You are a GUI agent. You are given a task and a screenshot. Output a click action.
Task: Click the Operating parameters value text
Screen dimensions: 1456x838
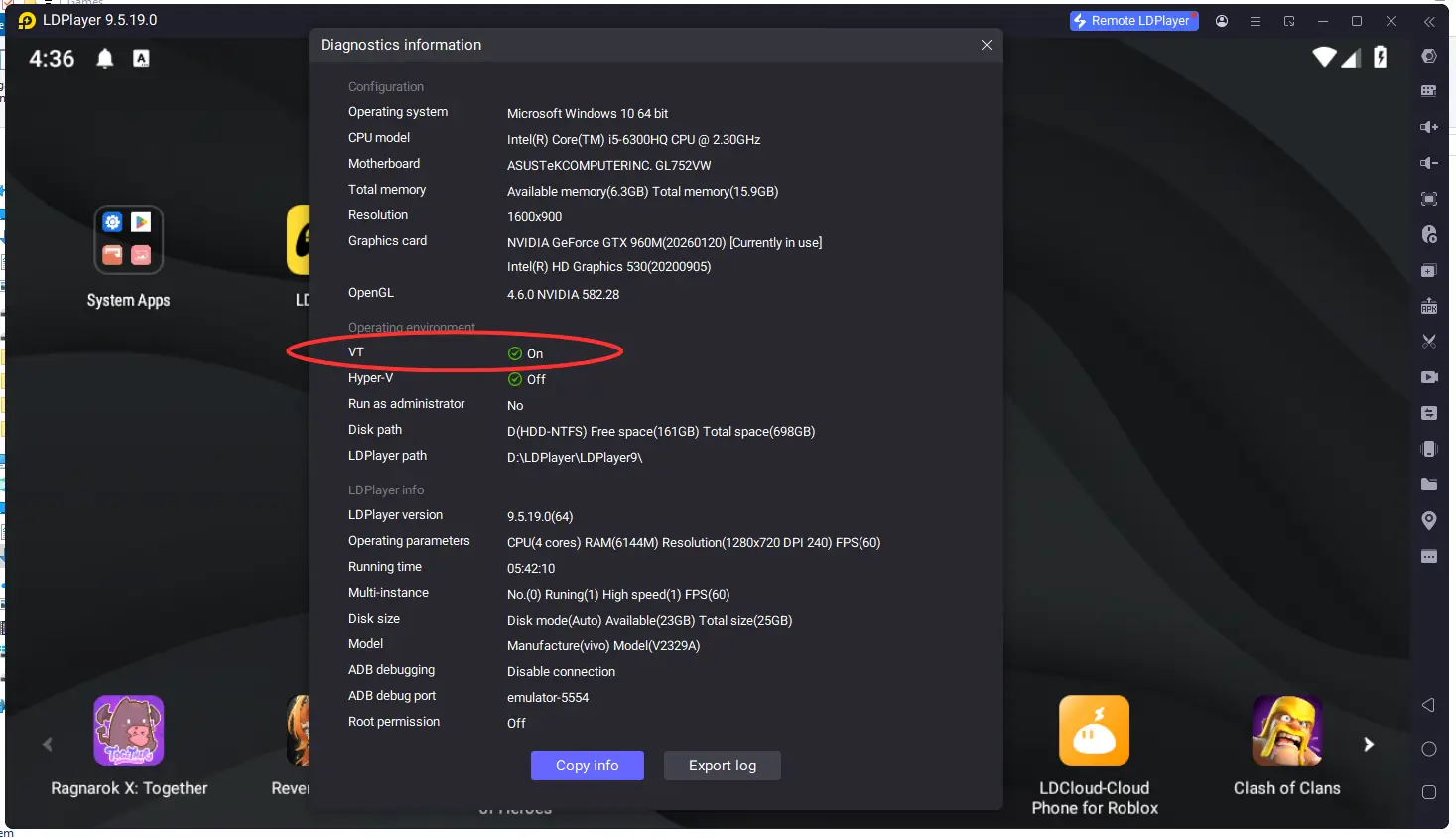694,543
